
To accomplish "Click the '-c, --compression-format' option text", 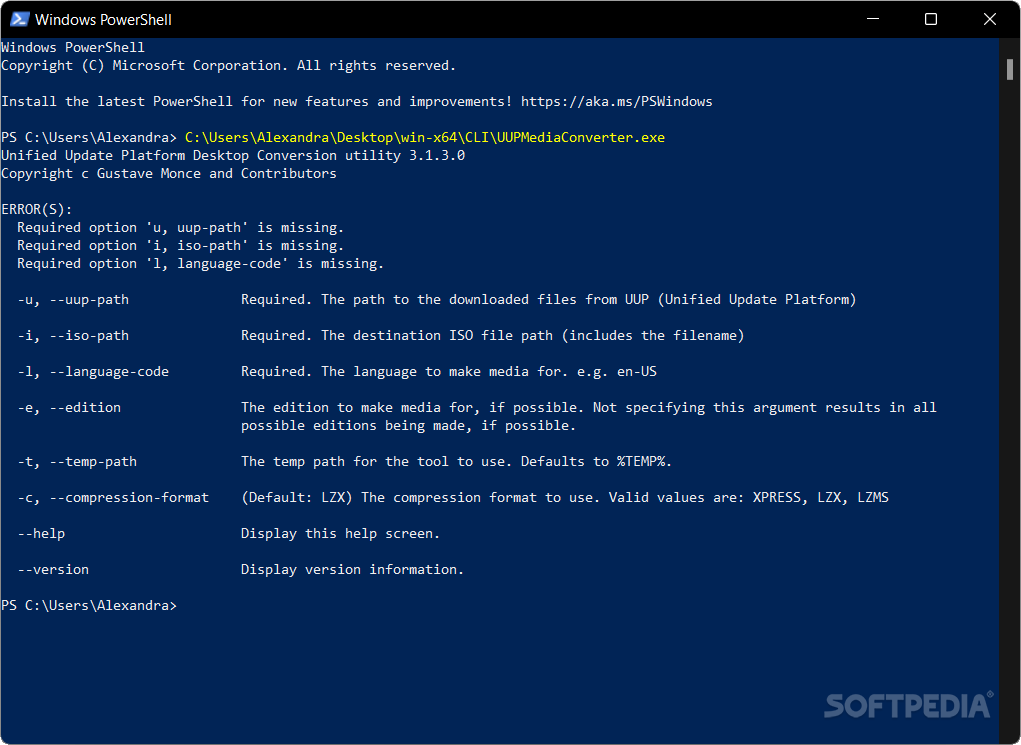I will click(113, 498).
